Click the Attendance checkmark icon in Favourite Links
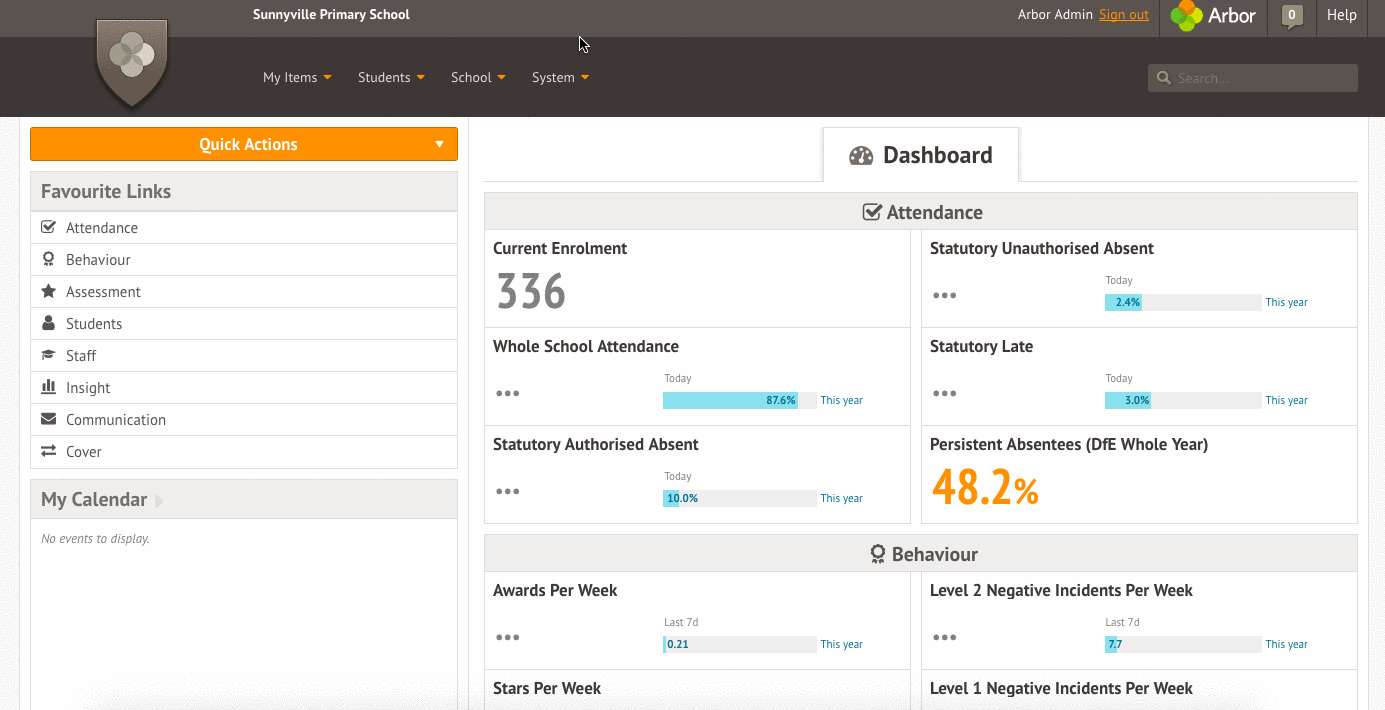This screenshot has width=1385, height=710. coord(48,227)
